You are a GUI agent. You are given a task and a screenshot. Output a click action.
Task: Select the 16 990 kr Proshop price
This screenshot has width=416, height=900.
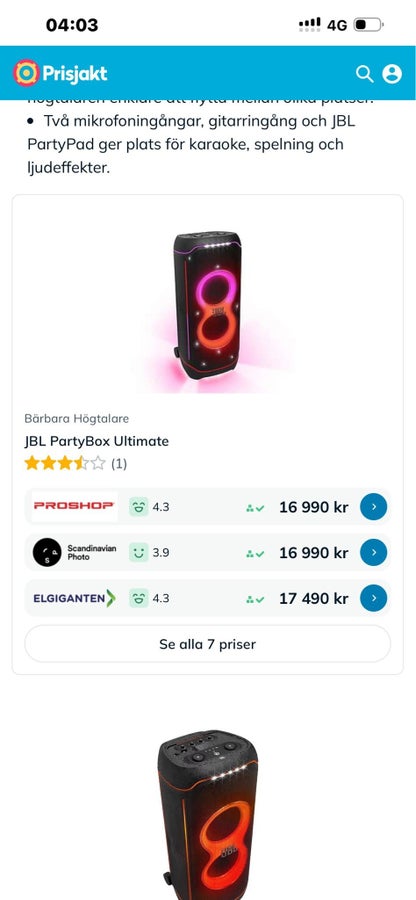pos(313,507)
